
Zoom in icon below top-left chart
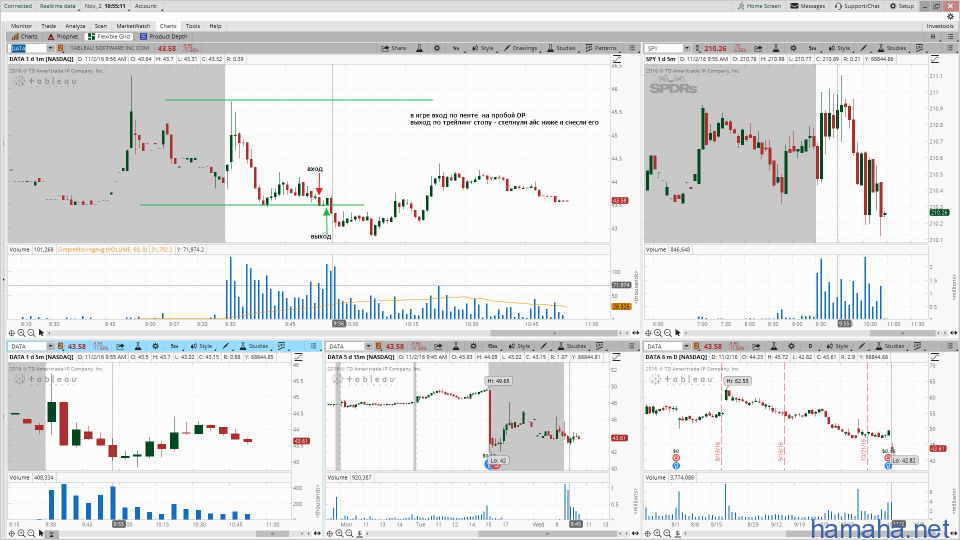[21, 333]
